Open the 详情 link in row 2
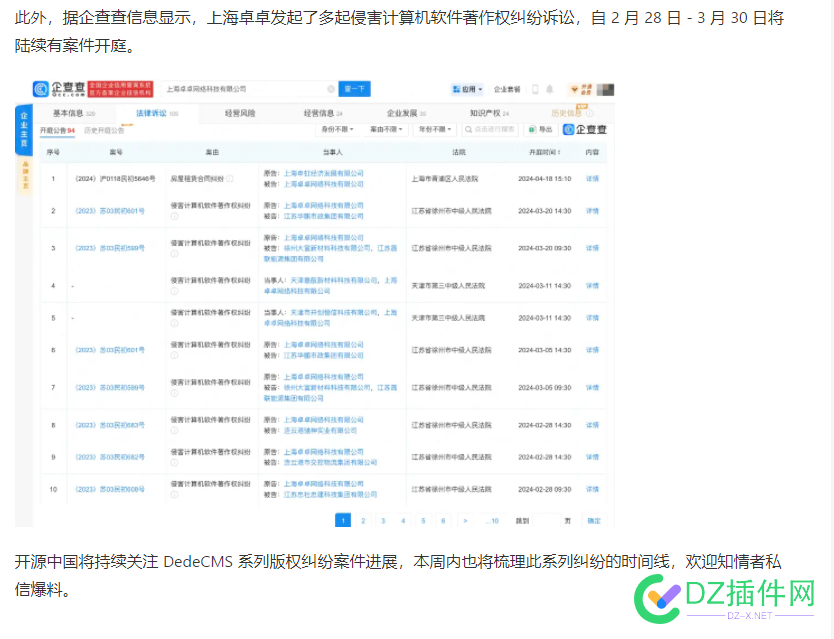The height and width of the screenshot is (639, 834). (592, 211)
